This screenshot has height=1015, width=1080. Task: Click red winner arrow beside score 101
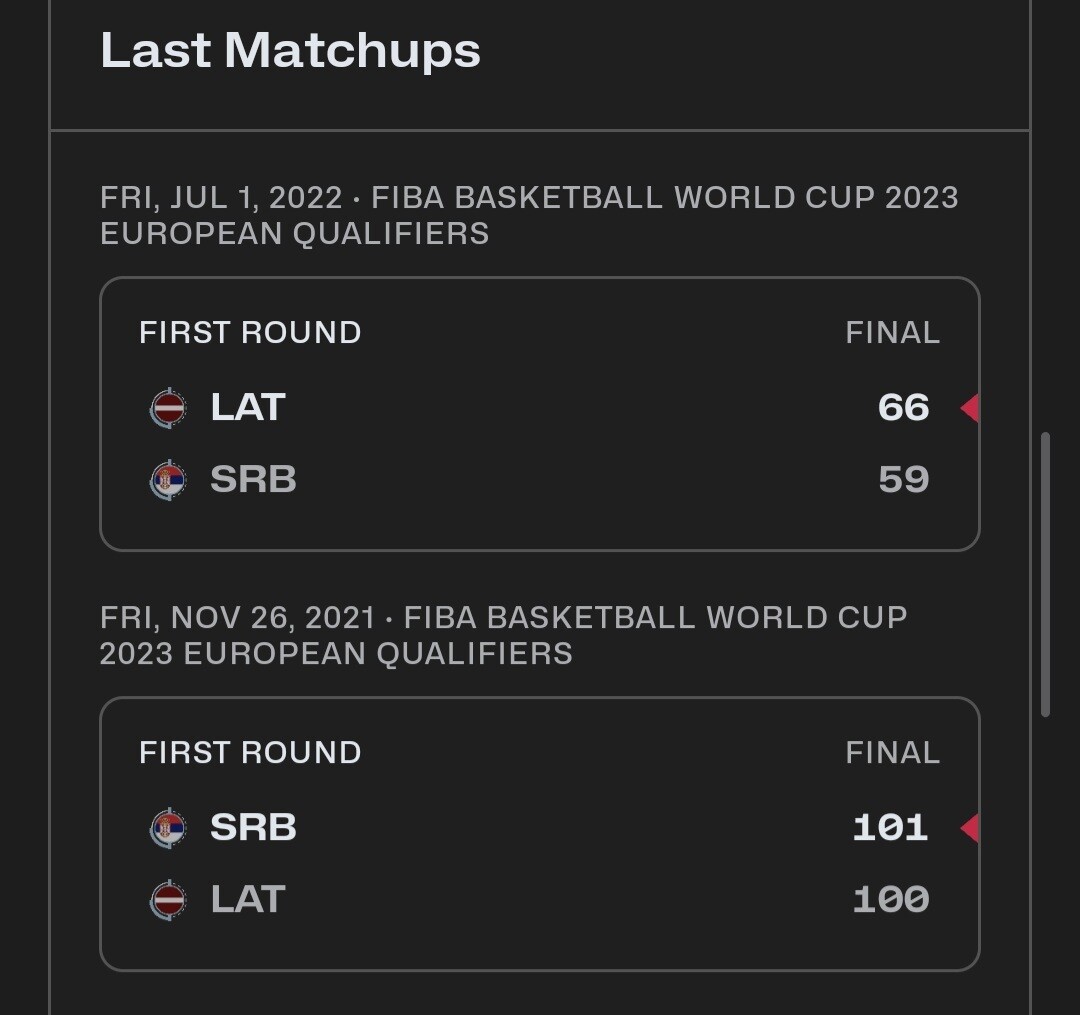coord(968,828)
